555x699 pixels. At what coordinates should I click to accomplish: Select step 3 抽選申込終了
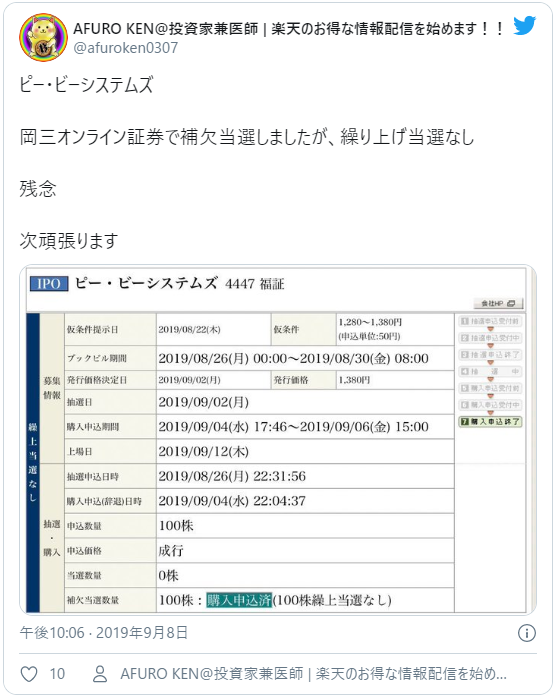click(x=490, y=355)
